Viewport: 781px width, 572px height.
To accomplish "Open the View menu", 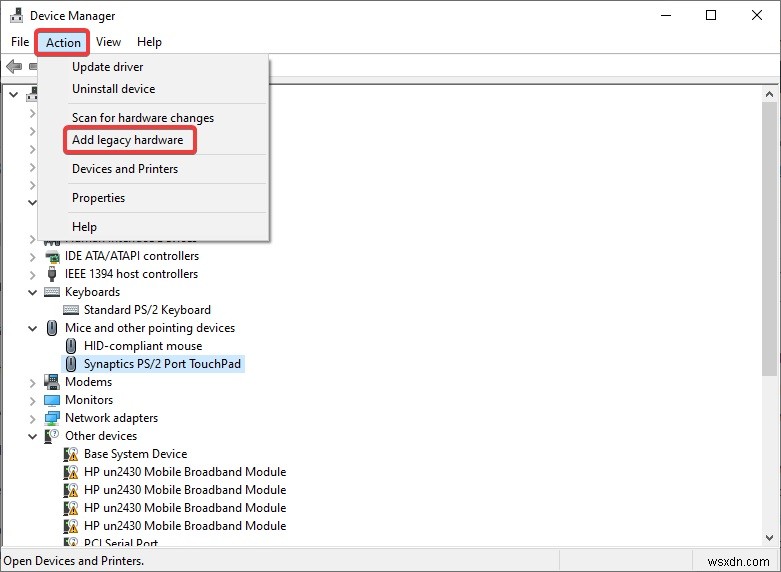I will coord(108,42).
